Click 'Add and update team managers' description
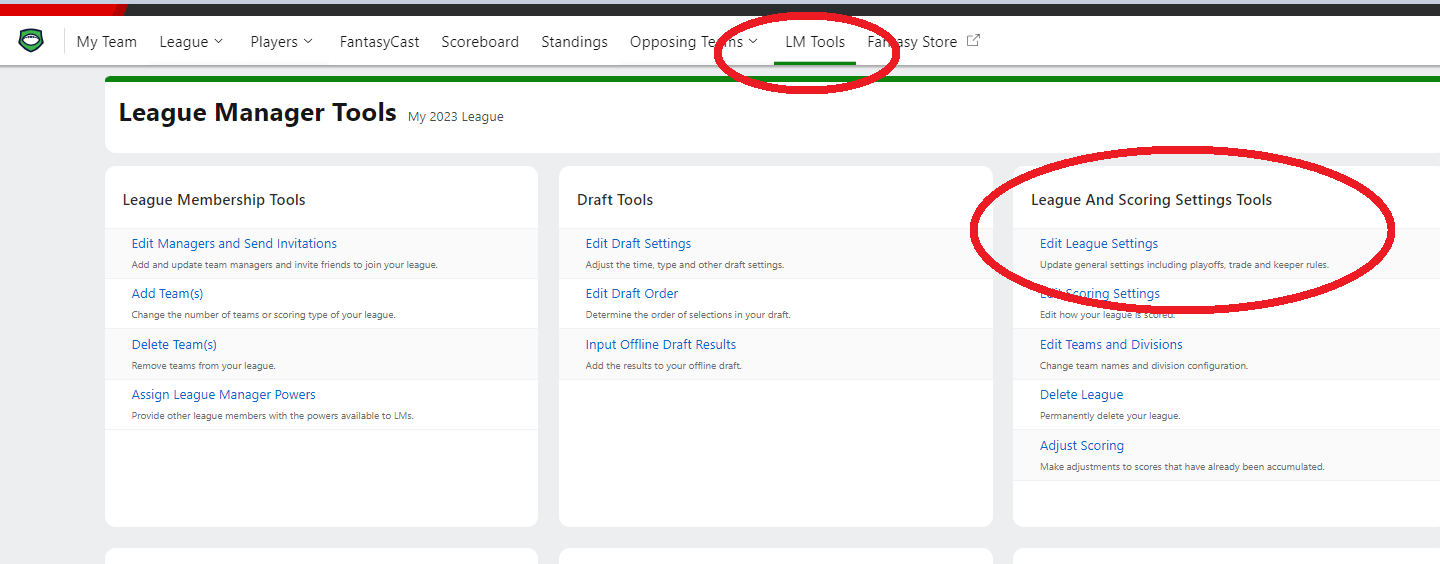1440x564 pixels. 285,264
